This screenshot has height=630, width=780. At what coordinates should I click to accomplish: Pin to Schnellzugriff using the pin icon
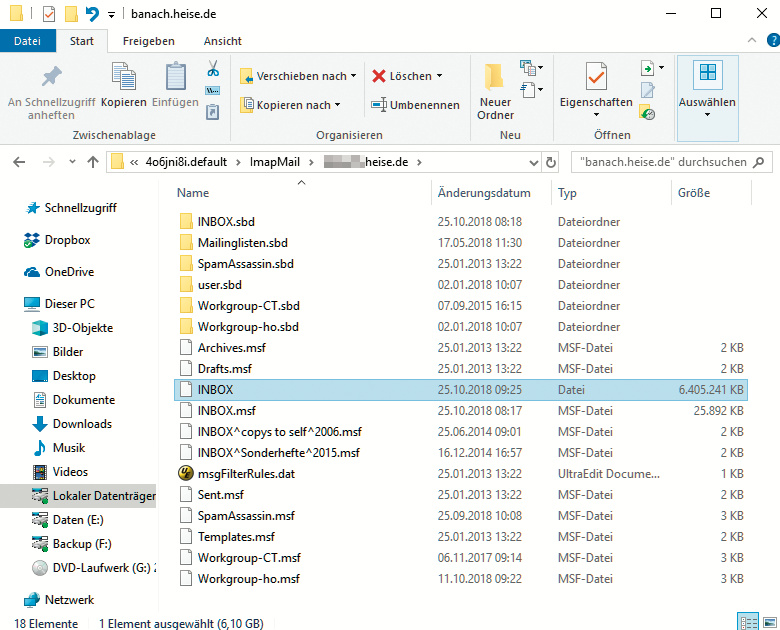tap(51, 77)
